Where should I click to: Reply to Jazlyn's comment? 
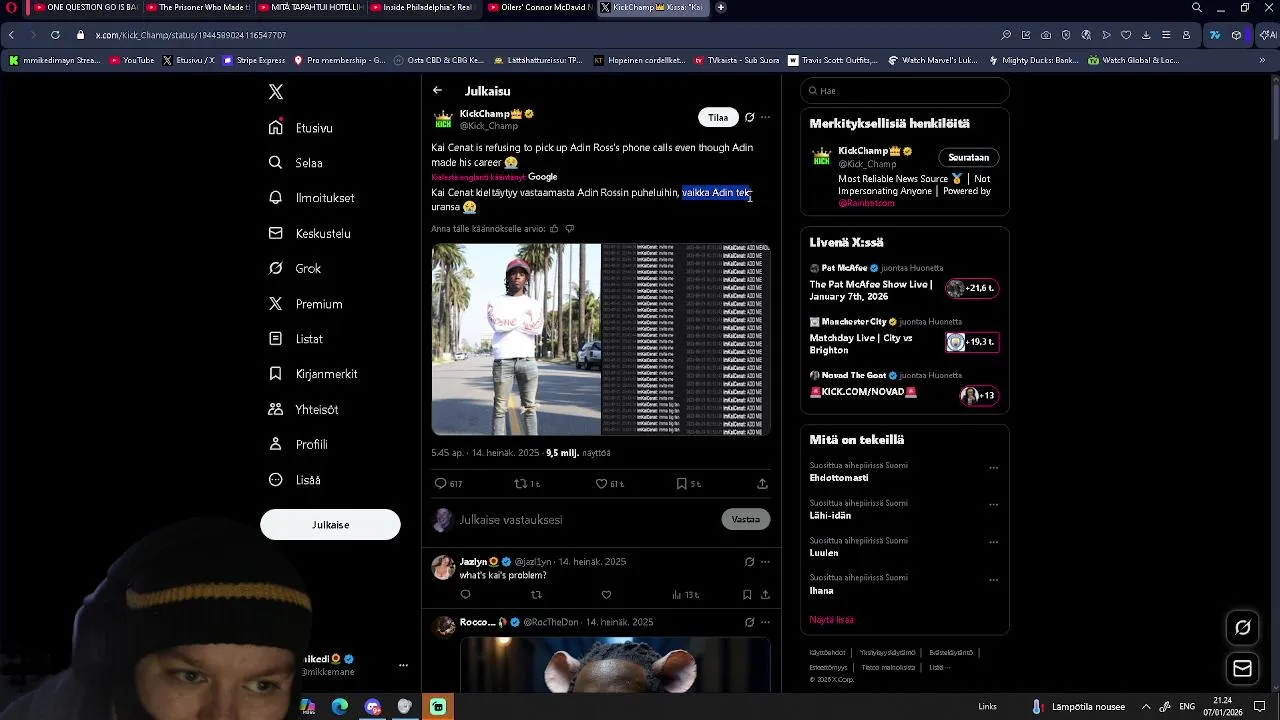[465, 595]
